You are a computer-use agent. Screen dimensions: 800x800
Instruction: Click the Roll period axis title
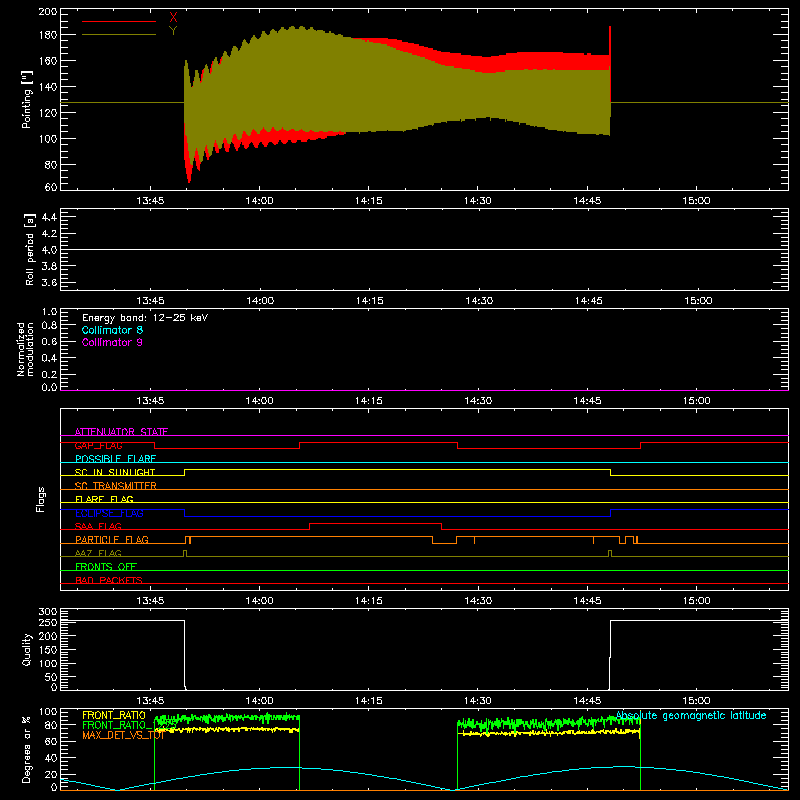(30, 249)
